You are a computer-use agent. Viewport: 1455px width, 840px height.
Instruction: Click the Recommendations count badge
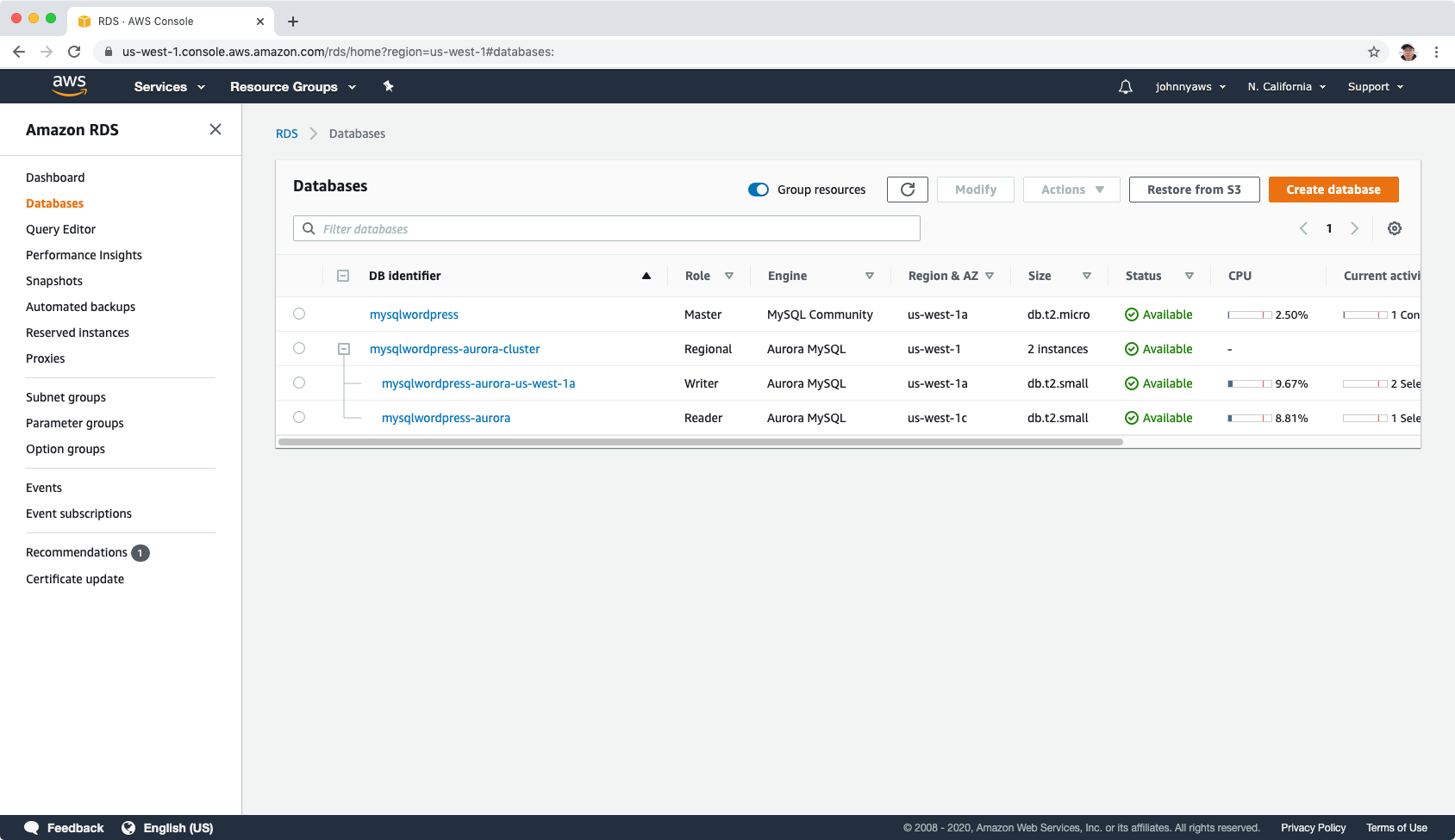coord(141,553)
